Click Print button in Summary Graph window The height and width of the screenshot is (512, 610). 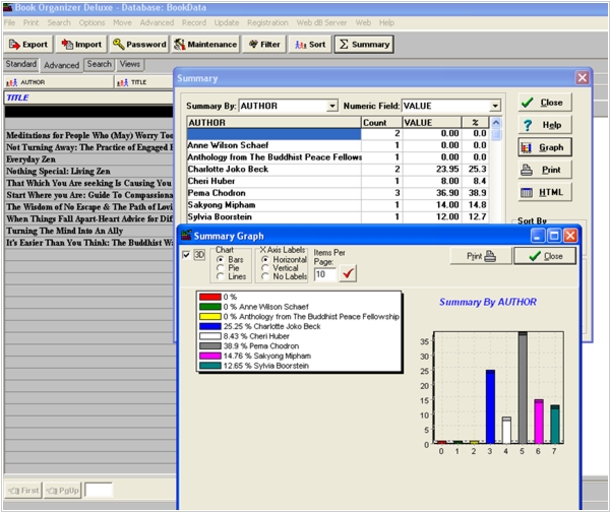480,256
